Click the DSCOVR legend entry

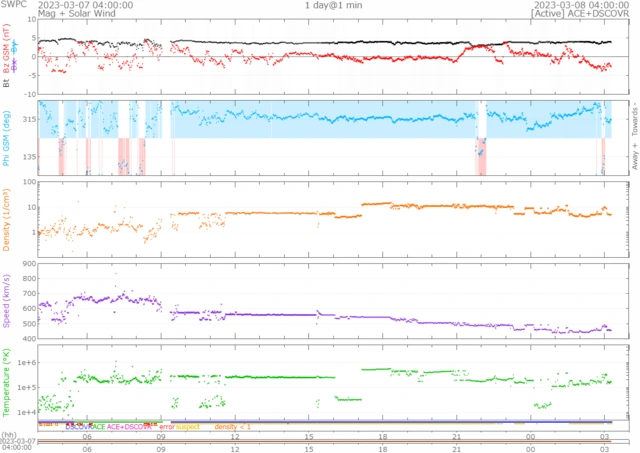pyautogui.click(x=79, y=427)
